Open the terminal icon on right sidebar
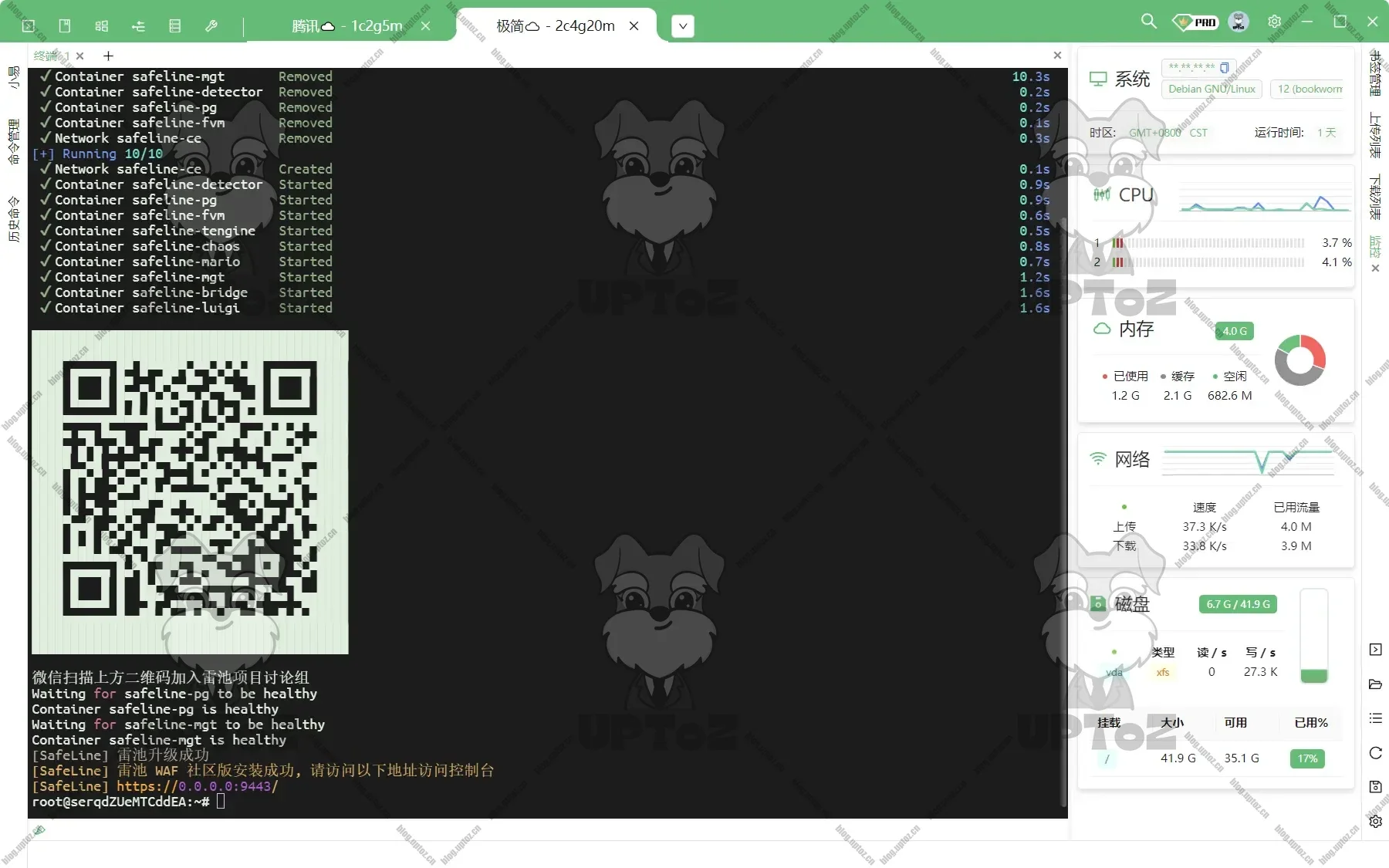Viewport: 1389px width, 868px height. point(1375,650)
